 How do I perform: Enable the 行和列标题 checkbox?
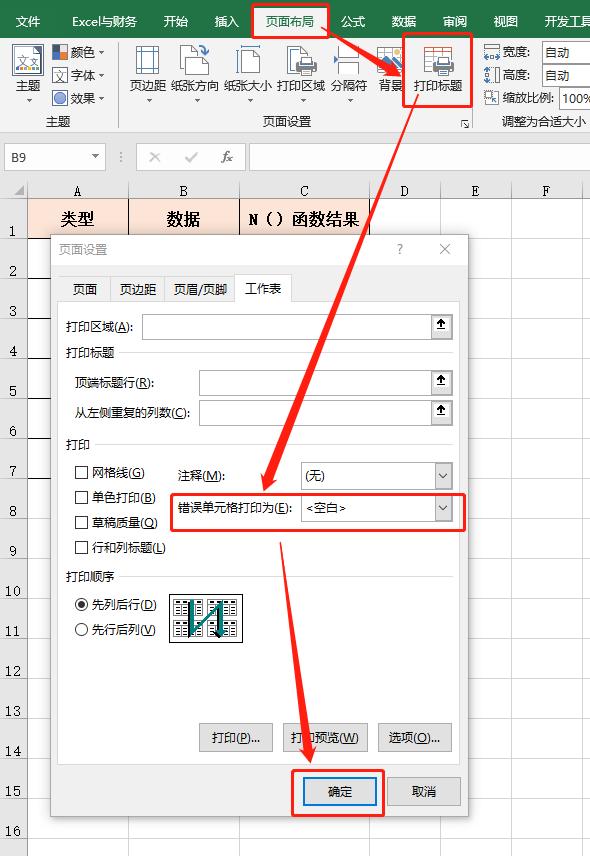[81, 547]
